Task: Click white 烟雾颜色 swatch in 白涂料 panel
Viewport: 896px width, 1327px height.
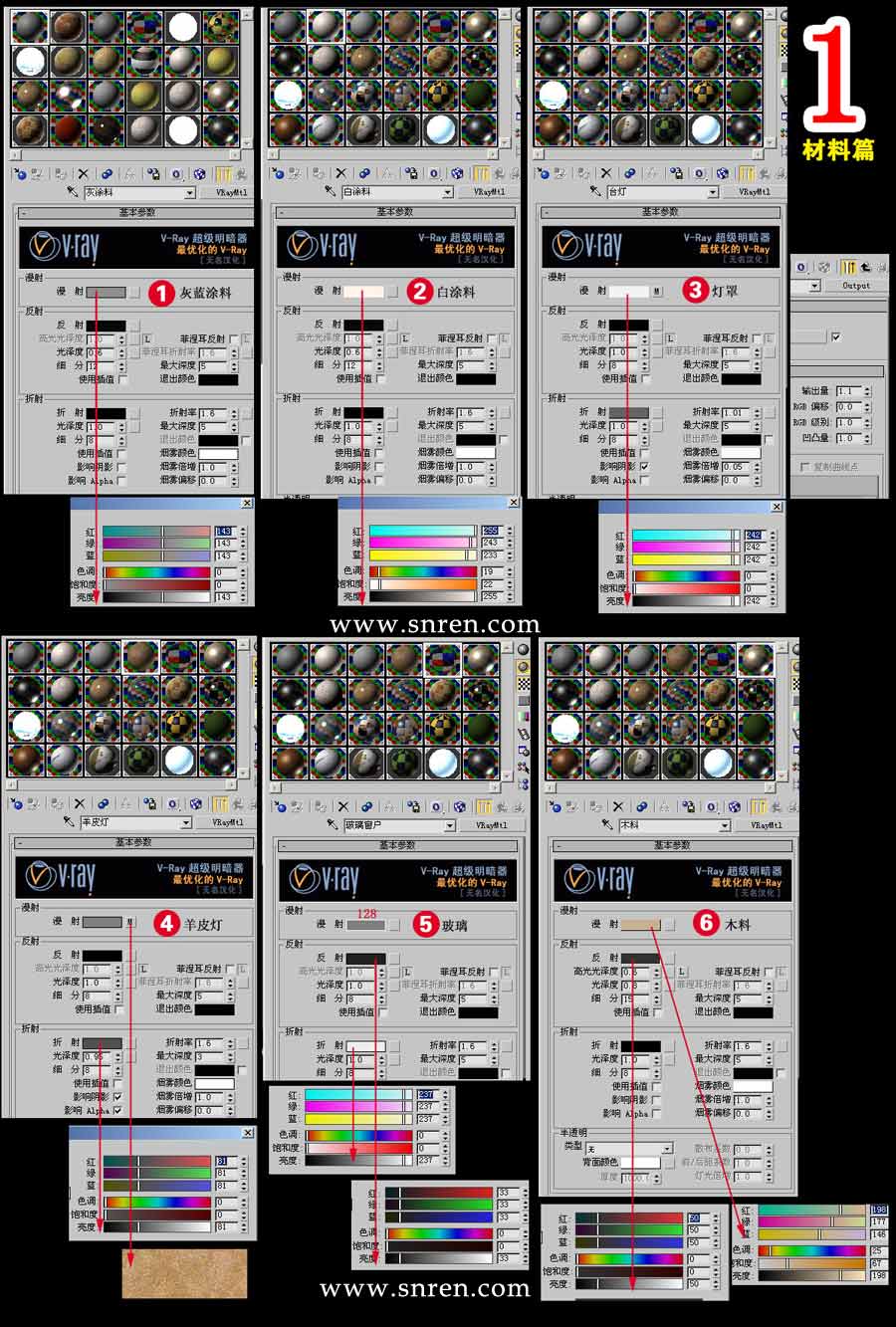Action: pos(475,452)
